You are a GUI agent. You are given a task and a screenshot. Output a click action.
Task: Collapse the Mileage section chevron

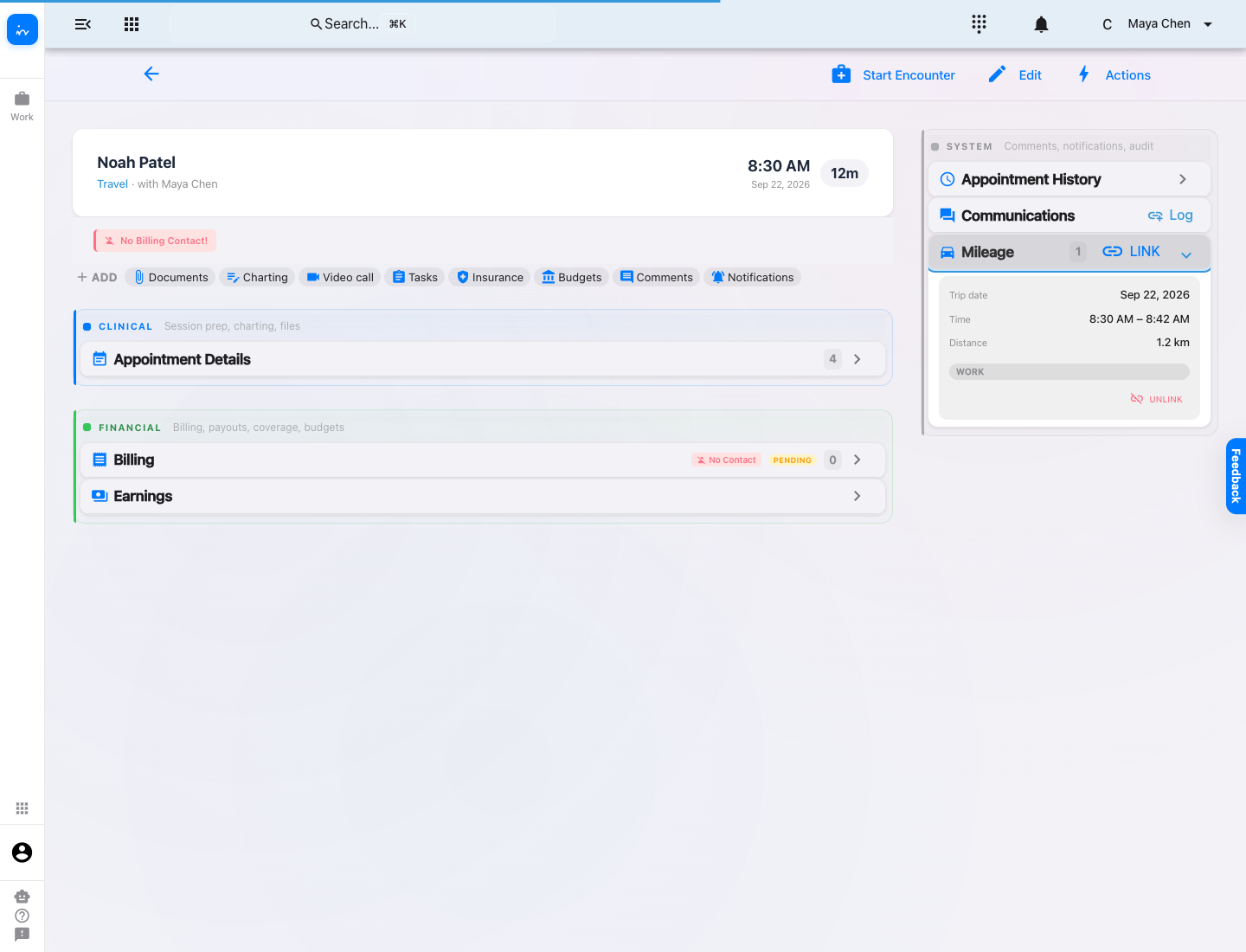pyautogui.click(x=1186, y=254)
